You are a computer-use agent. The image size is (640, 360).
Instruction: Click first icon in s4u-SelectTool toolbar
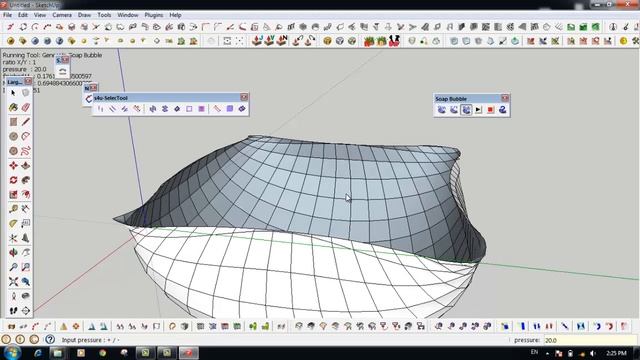point(100,109)
